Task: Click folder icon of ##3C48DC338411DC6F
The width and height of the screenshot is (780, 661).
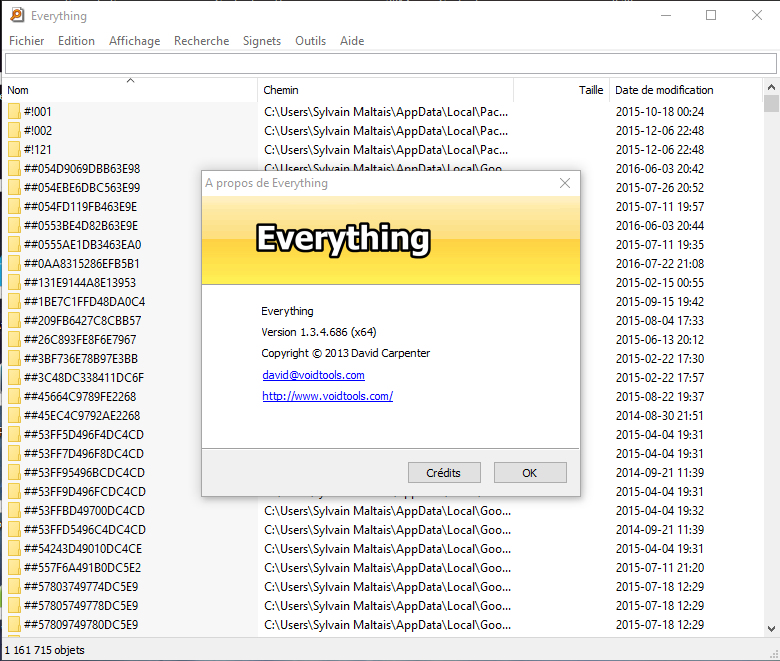Action: (x=14, y=378)
